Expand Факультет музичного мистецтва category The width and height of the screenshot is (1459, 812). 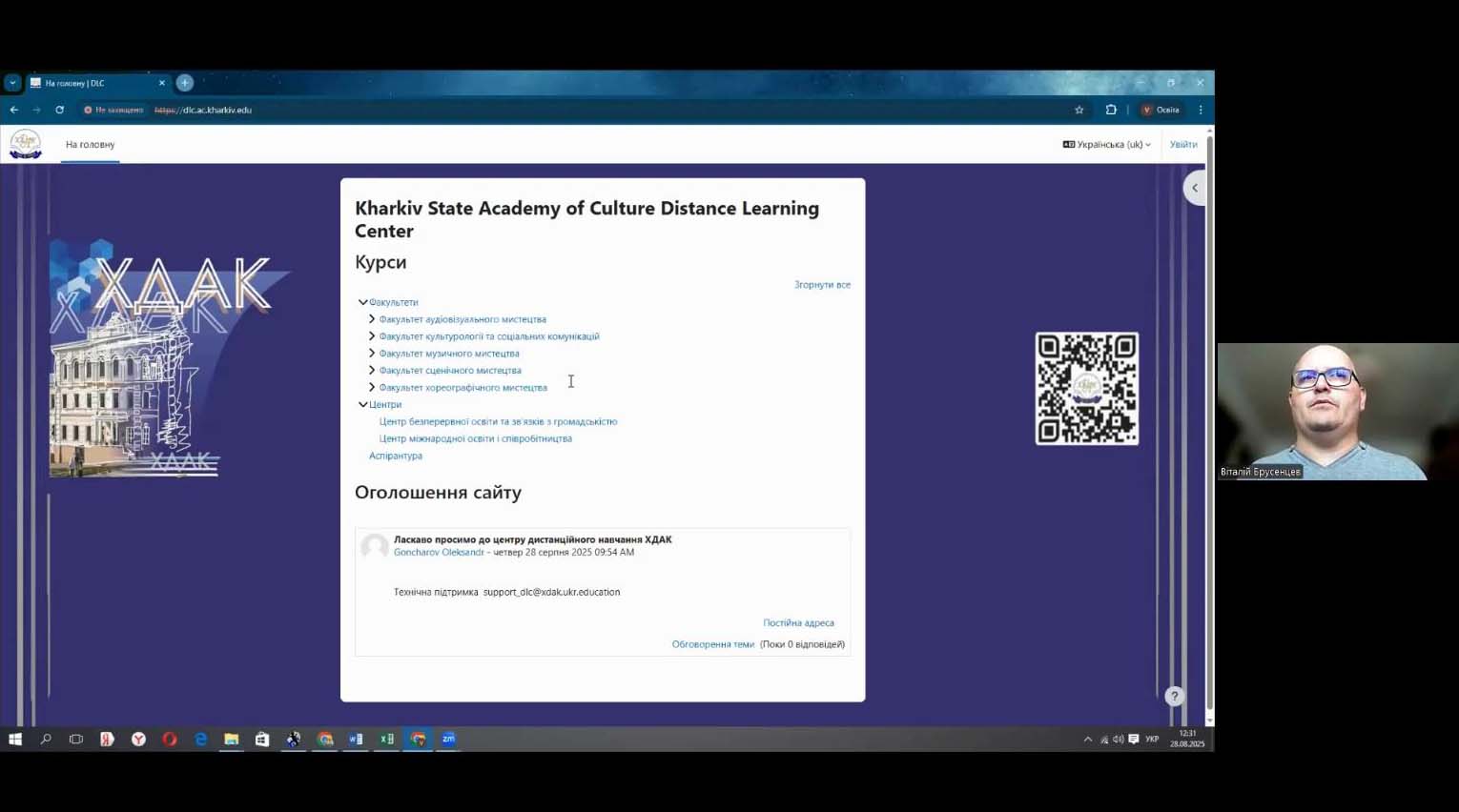point(372,354)
